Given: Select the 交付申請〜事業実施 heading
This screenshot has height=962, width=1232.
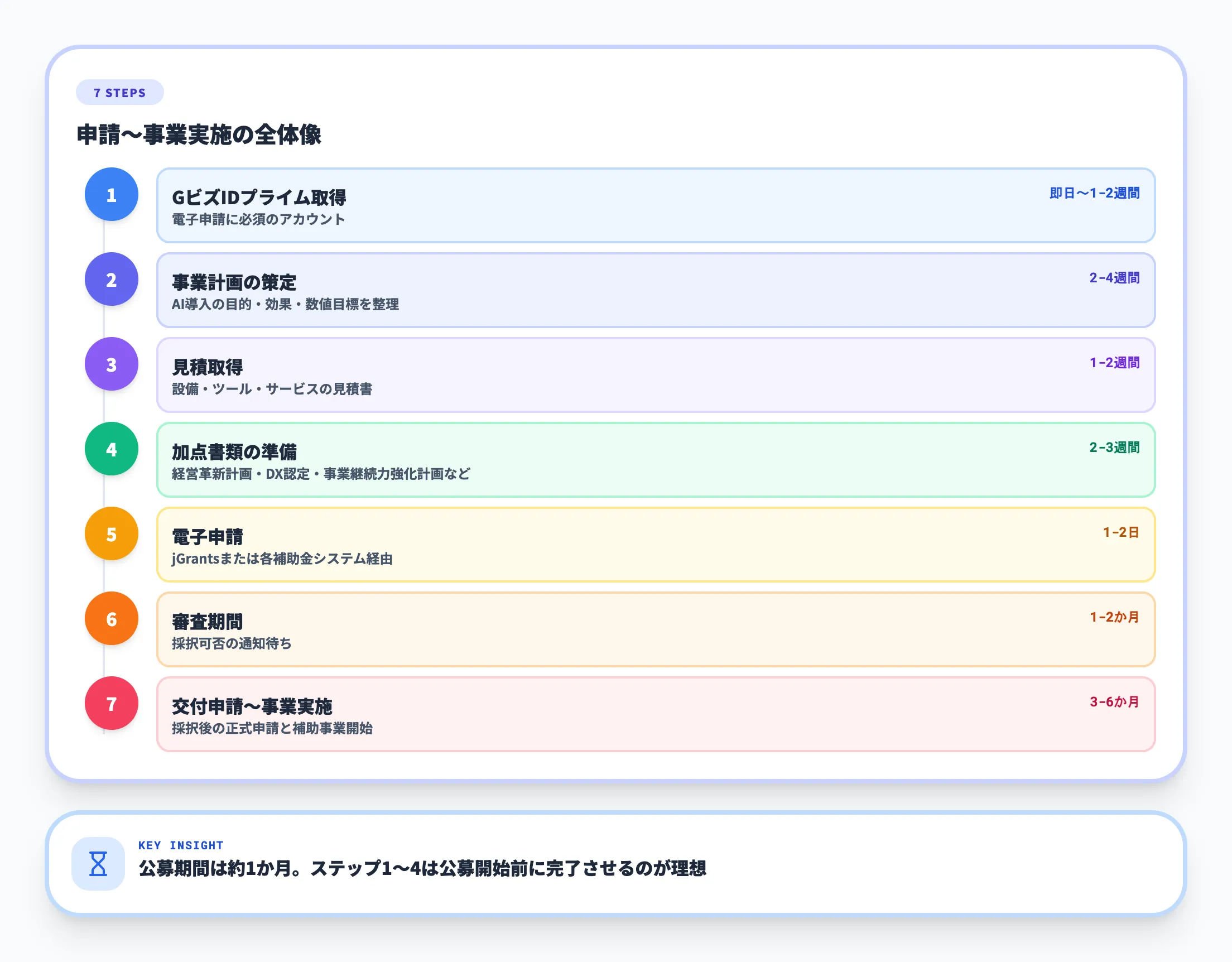Looking at the screenshot, I should point(252,707).
